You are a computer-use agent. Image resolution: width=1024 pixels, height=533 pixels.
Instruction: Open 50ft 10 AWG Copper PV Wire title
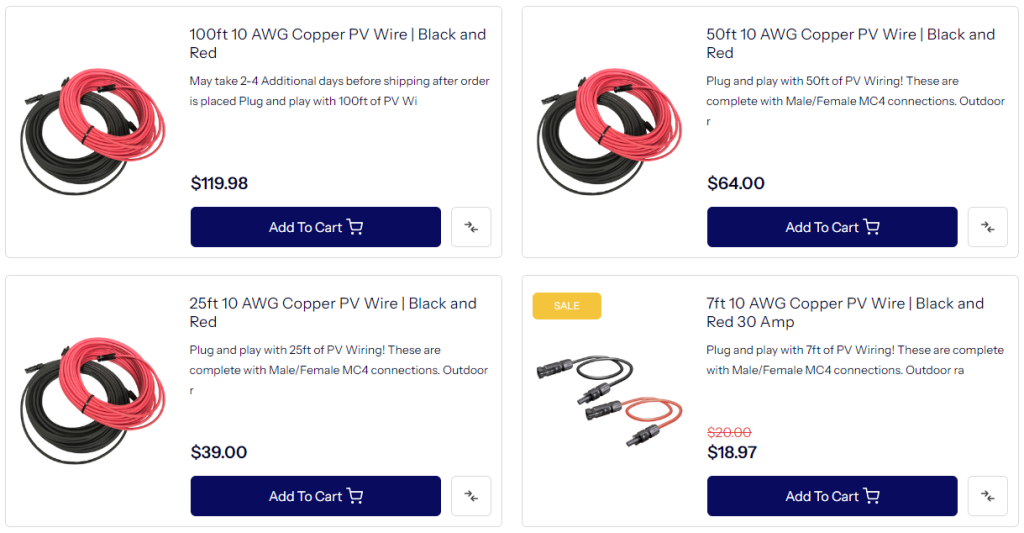[x=850, y=43]
